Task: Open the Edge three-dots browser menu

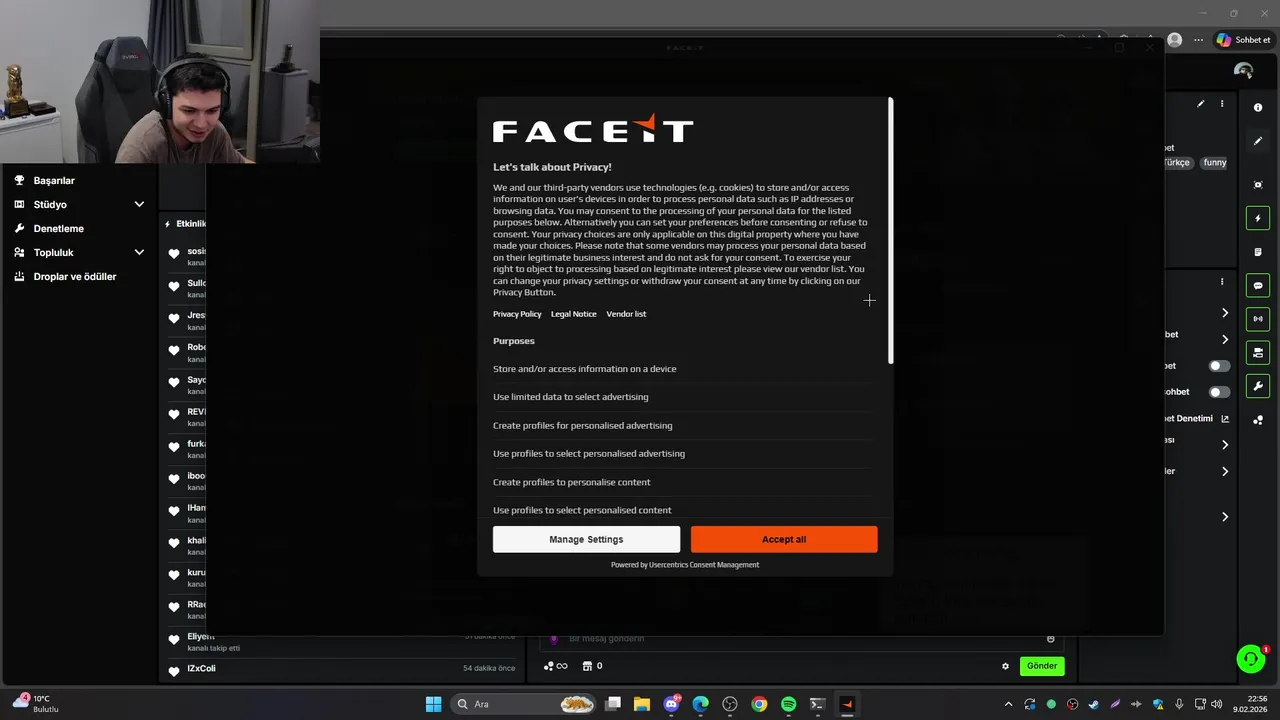Action: (1198, 40)
